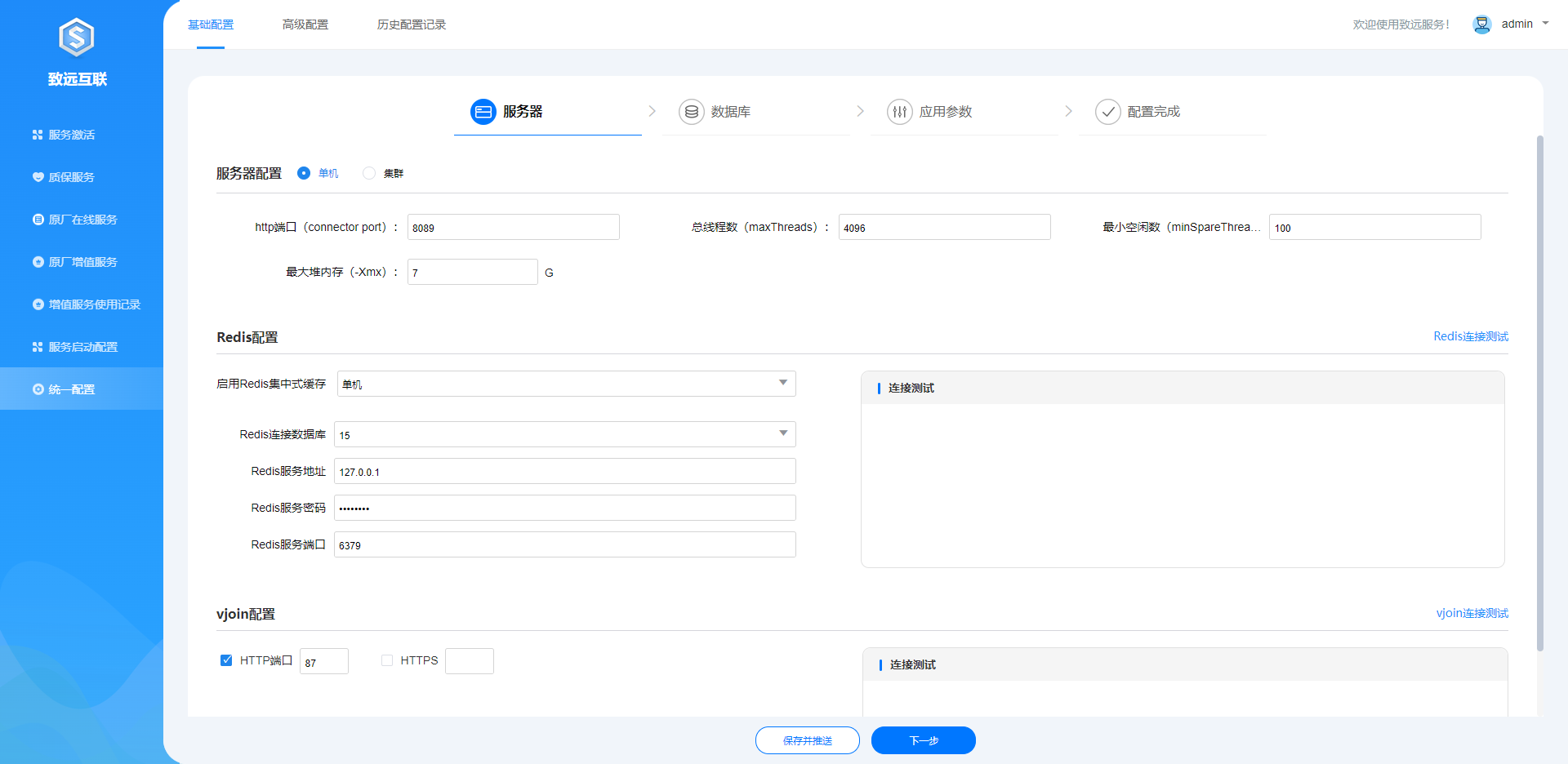Open 服务启动配置 in the sidebar

(82, 347)
